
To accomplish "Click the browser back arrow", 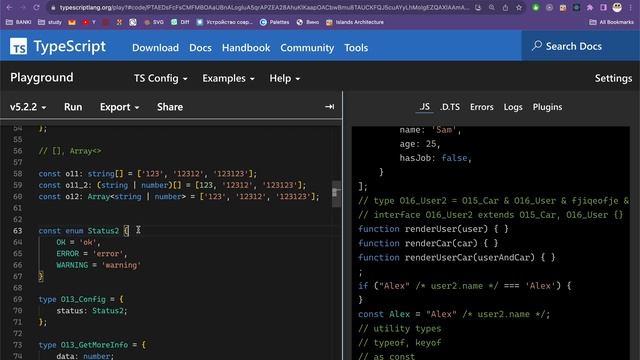I will tap(9, 7).
